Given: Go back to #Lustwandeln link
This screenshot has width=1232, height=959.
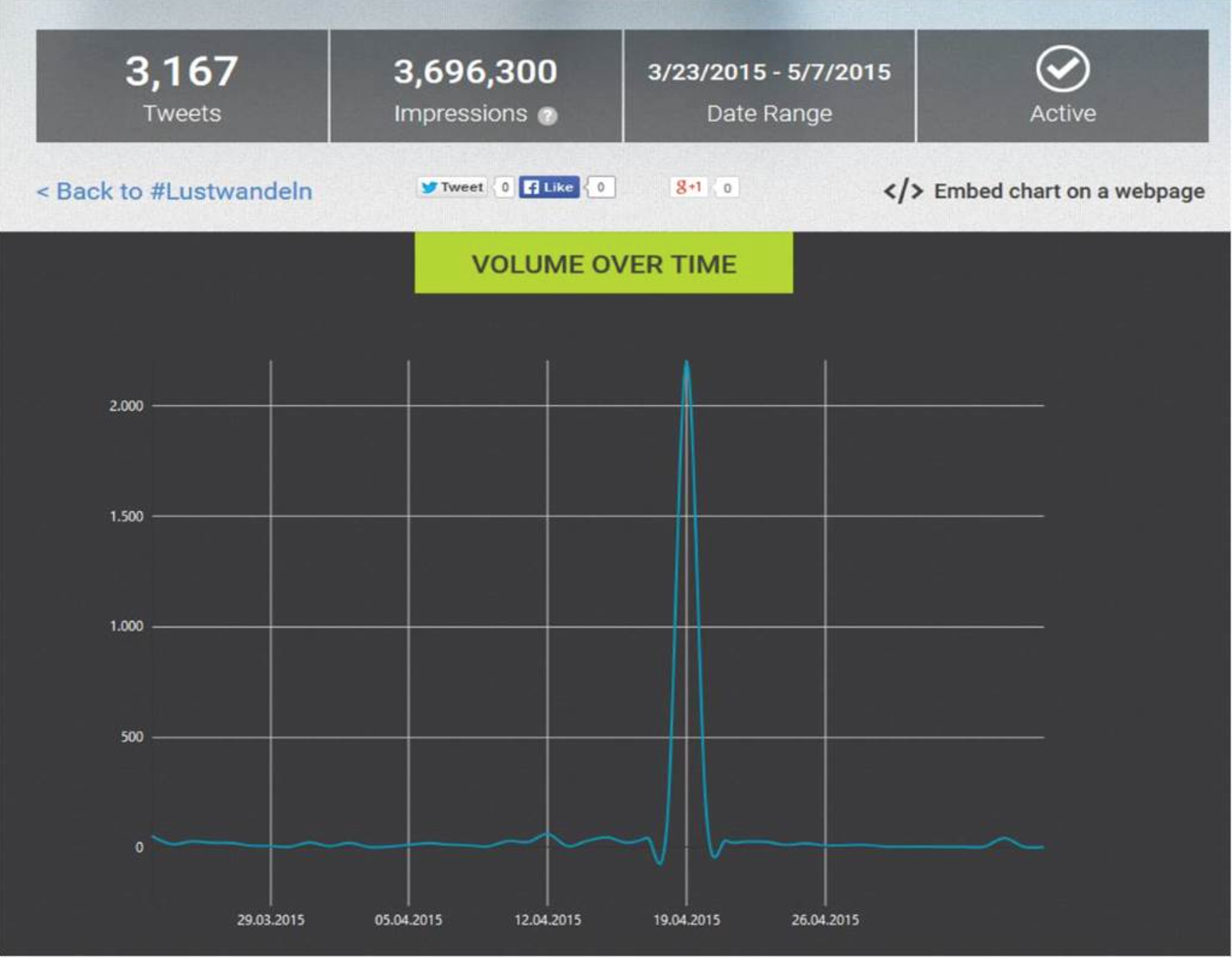Looking at the screenshot, I should coord(174,191).
